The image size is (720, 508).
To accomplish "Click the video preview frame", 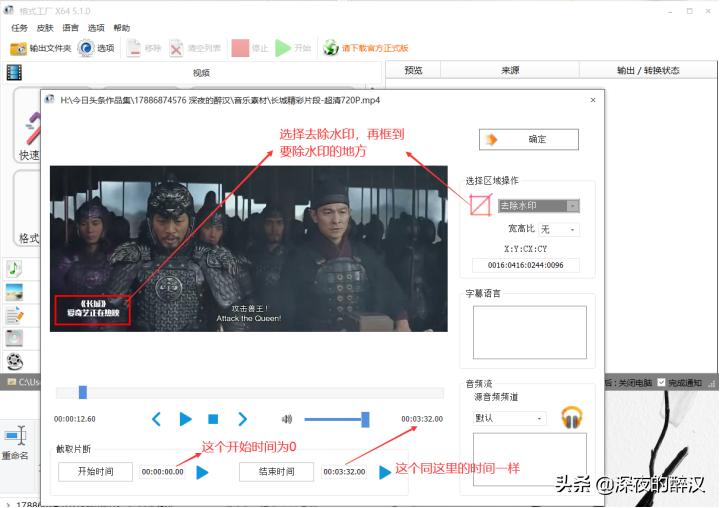I will pos(248,248).
